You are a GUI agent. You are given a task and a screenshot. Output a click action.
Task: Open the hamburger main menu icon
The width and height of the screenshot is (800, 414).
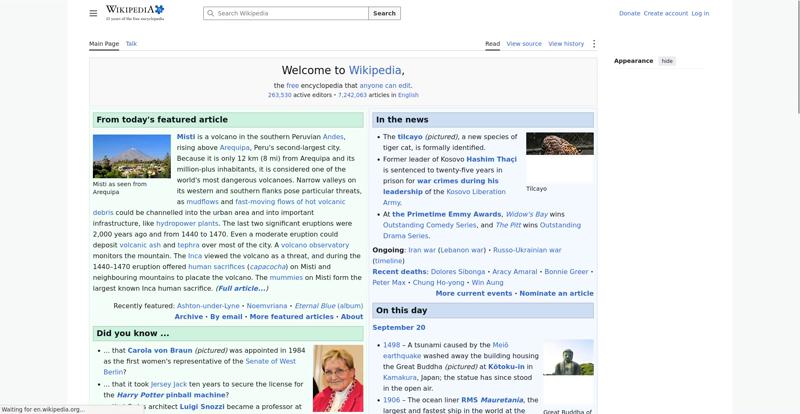(93, 13)
